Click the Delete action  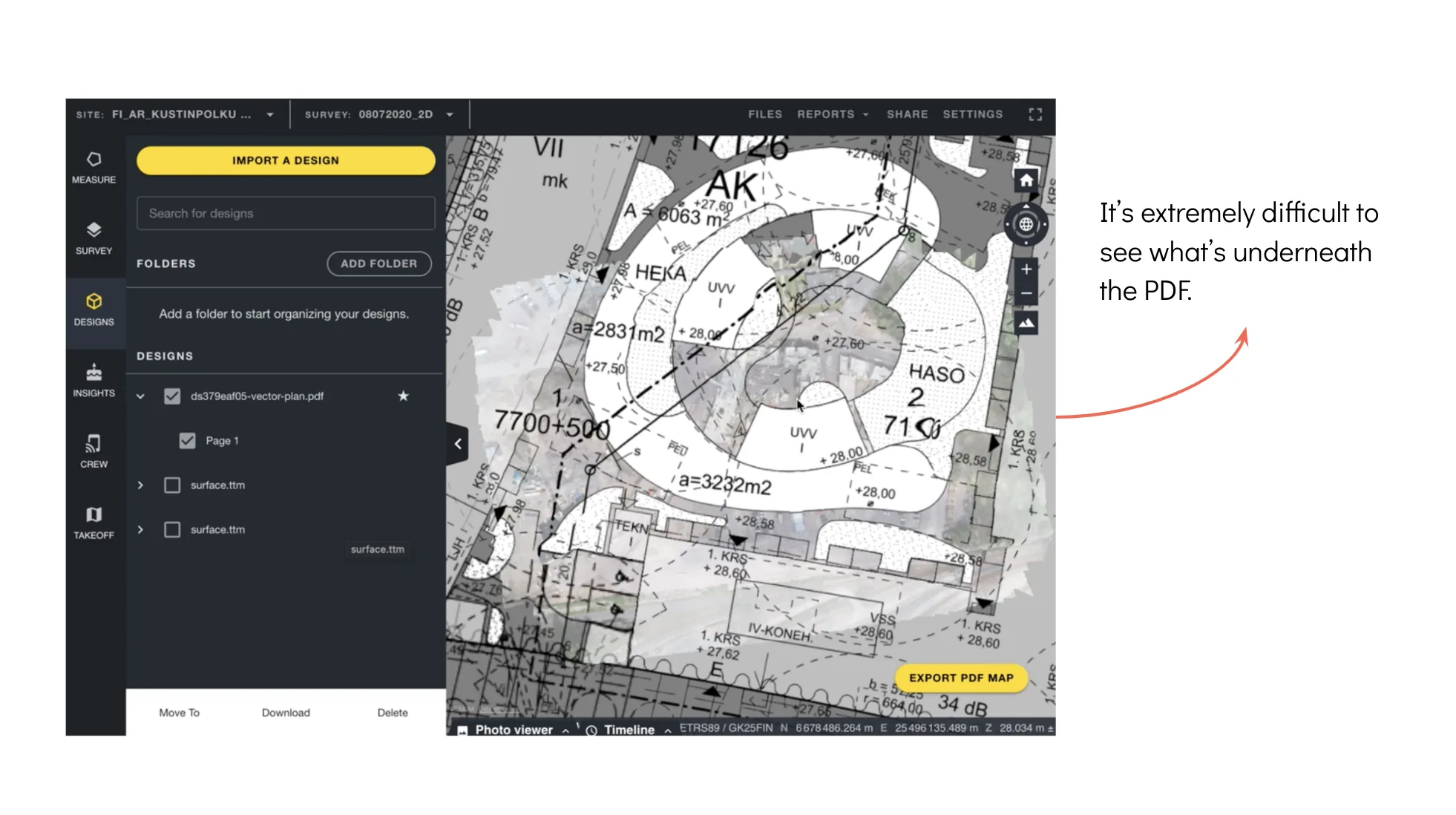coord(392,713)
